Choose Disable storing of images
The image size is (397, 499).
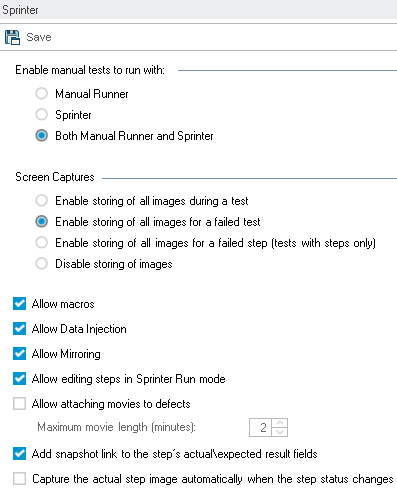point(41,264)
